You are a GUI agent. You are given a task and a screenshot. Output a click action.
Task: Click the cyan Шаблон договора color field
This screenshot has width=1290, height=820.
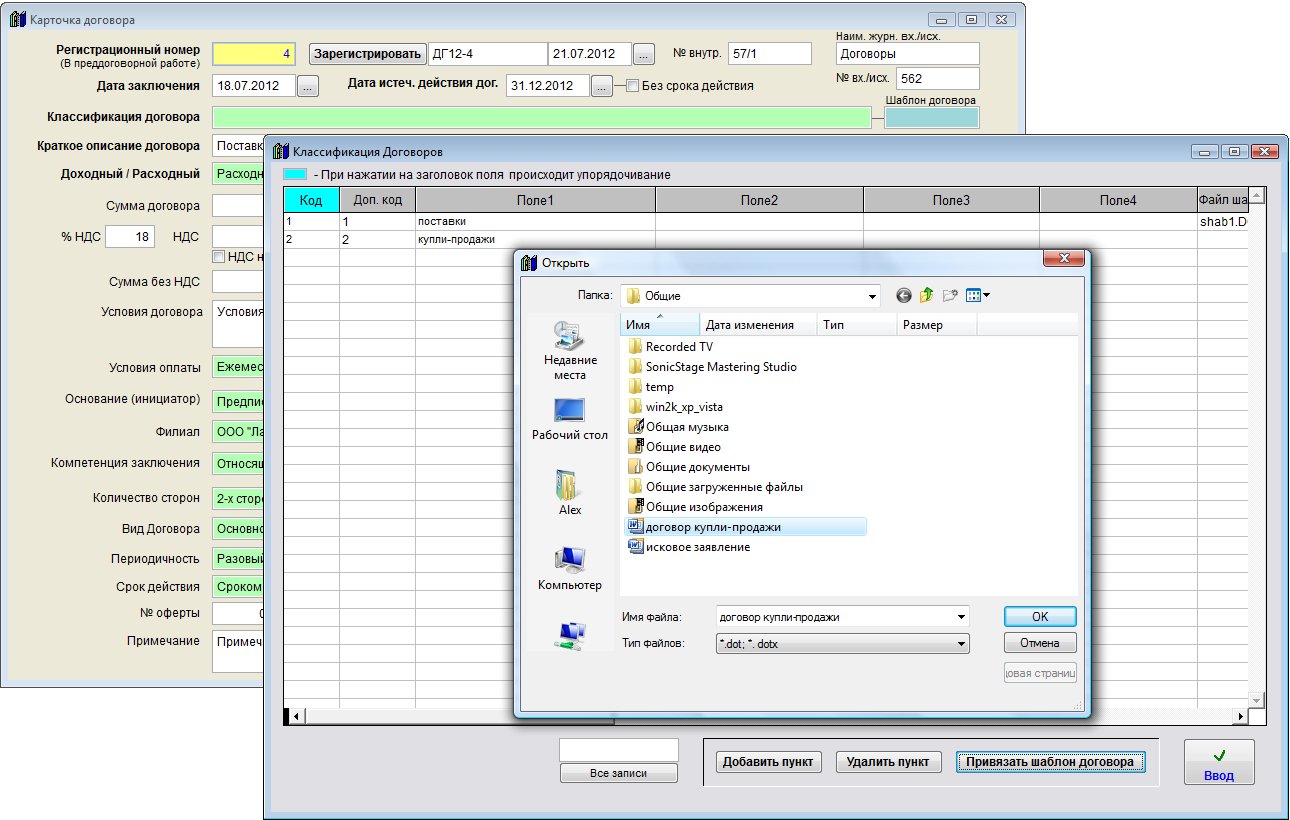[931, 118]
